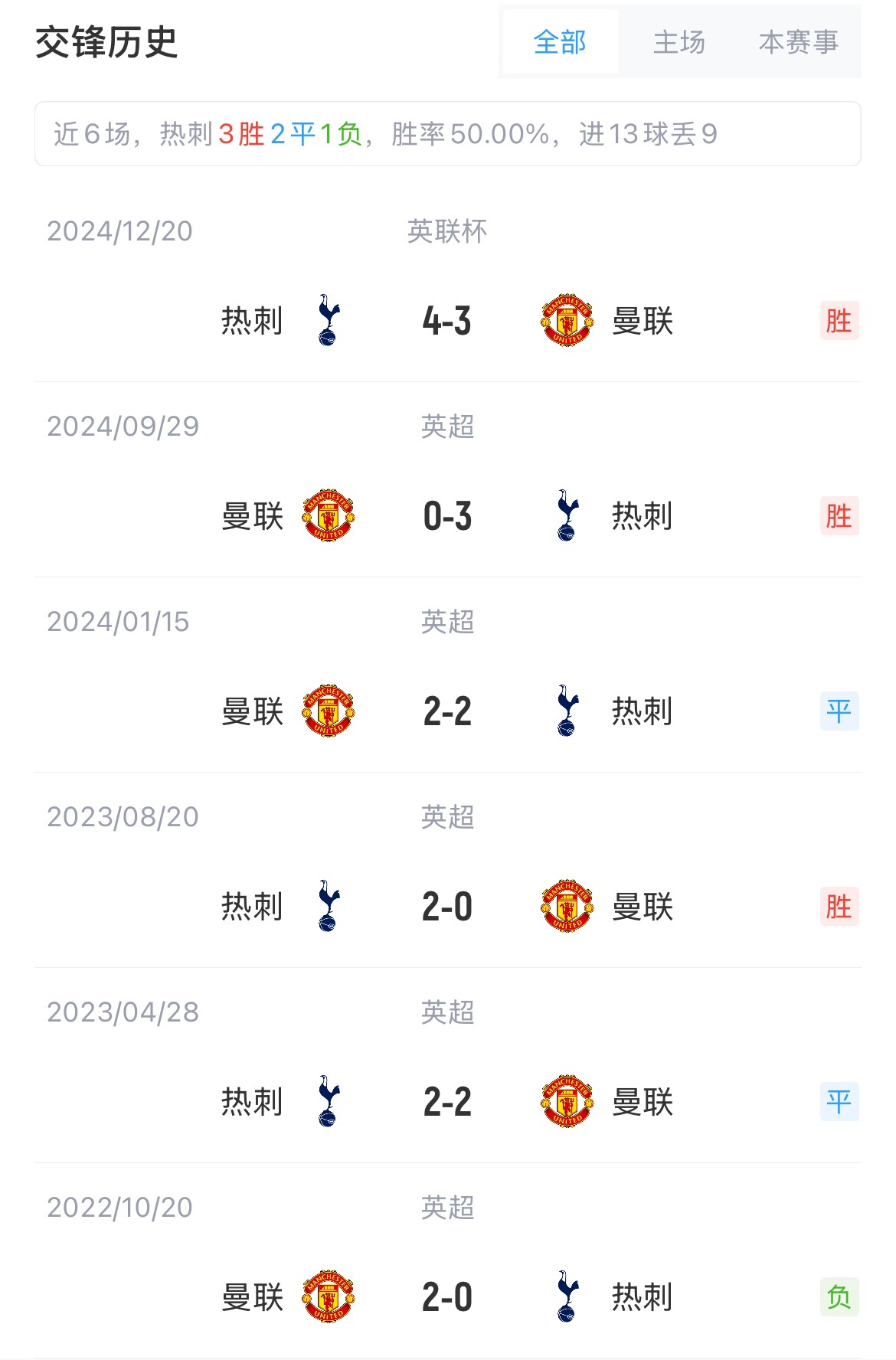
Task: Click Manchester United crest in 4-3 match
Action: click(567, 320)
